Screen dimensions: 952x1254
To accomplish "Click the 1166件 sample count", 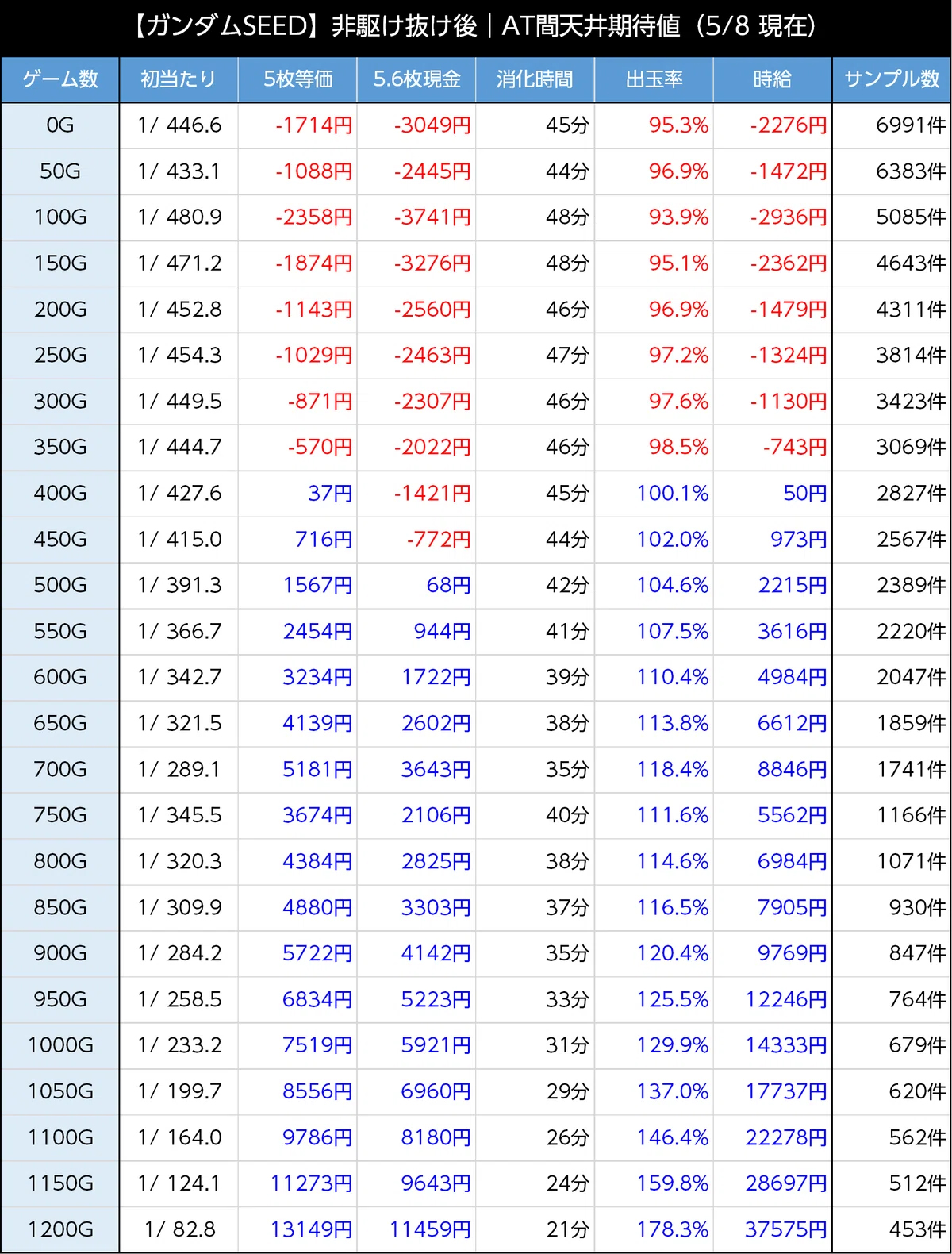I will click(x=912, y=816).
